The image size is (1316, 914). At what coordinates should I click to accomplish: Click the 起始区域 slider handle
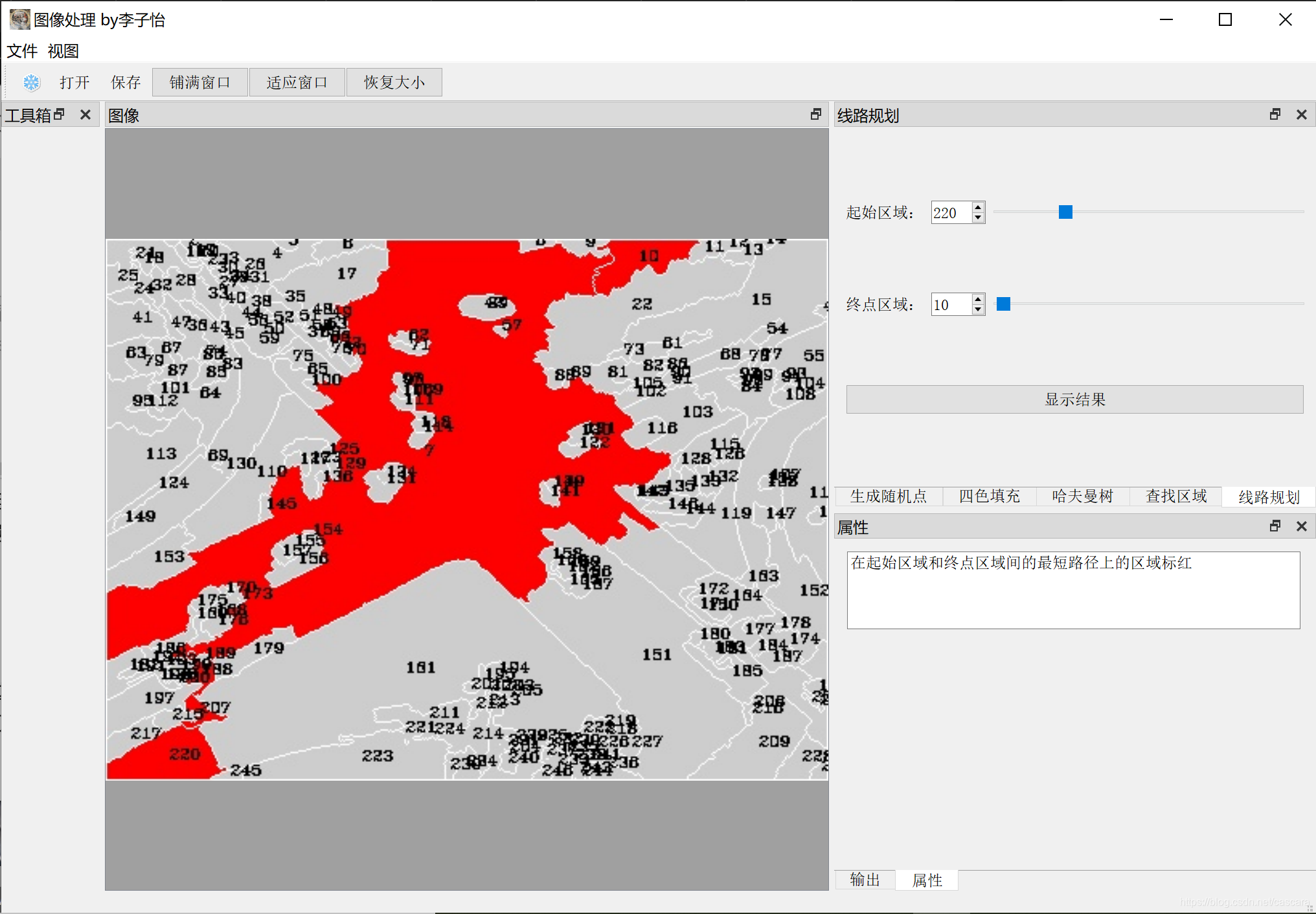click(x=1065, y=212)
